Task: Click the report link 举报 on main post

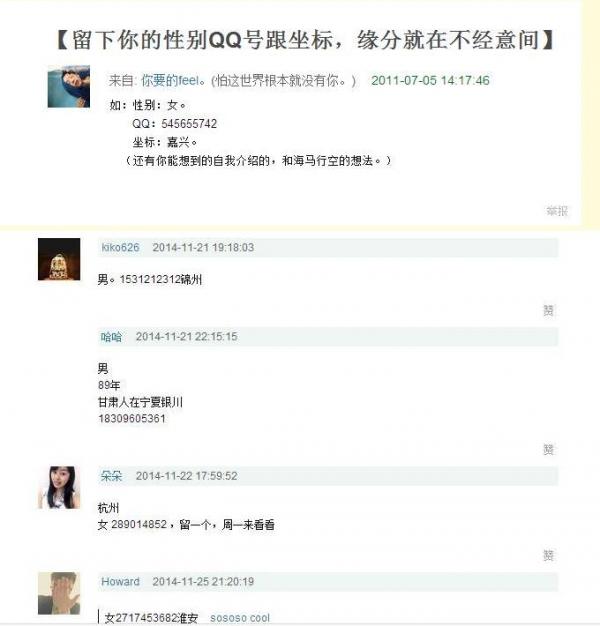Action: (557, 211)
